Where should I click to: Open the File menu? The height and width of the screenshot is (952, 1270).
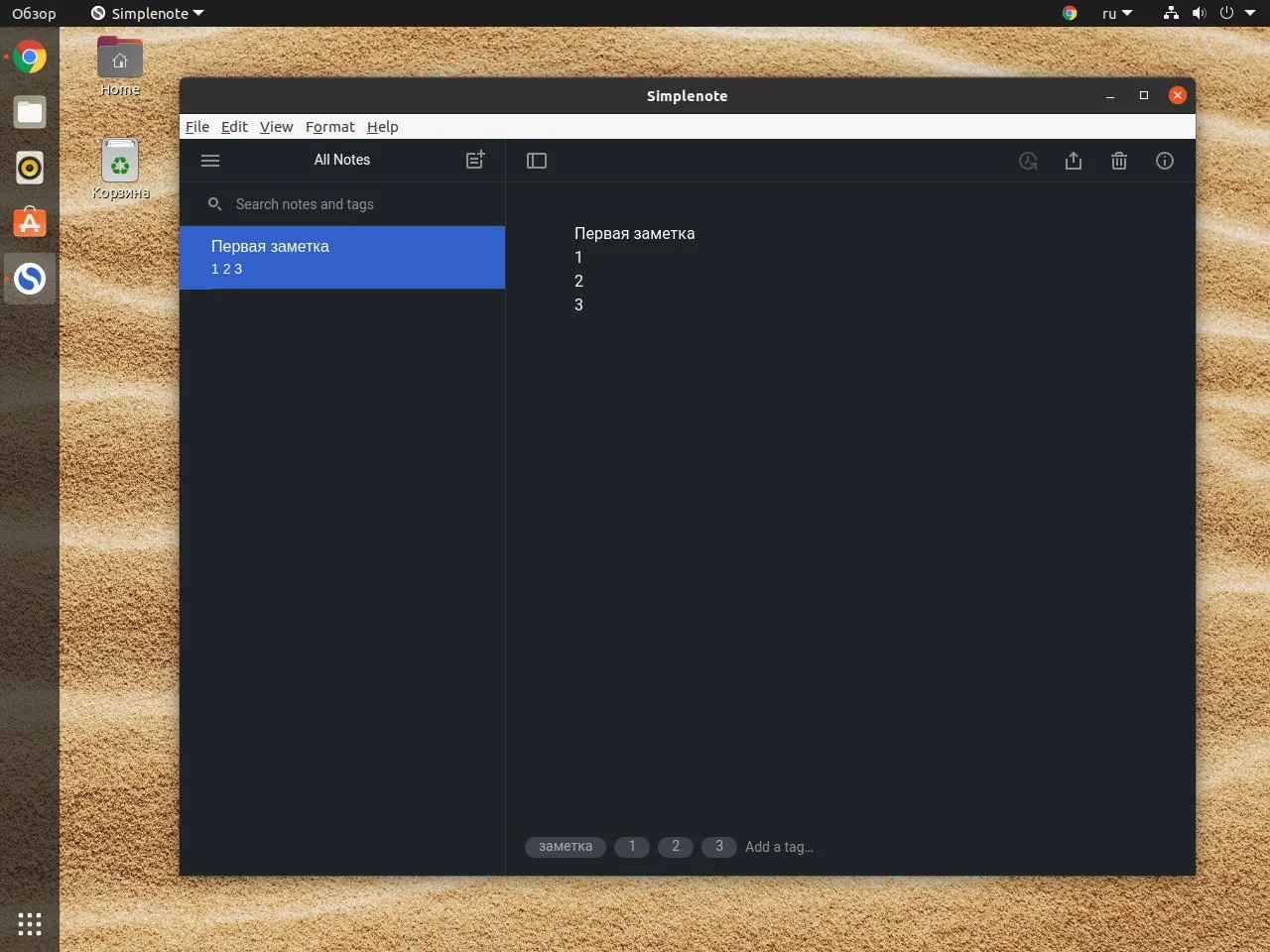pos(197,127)
